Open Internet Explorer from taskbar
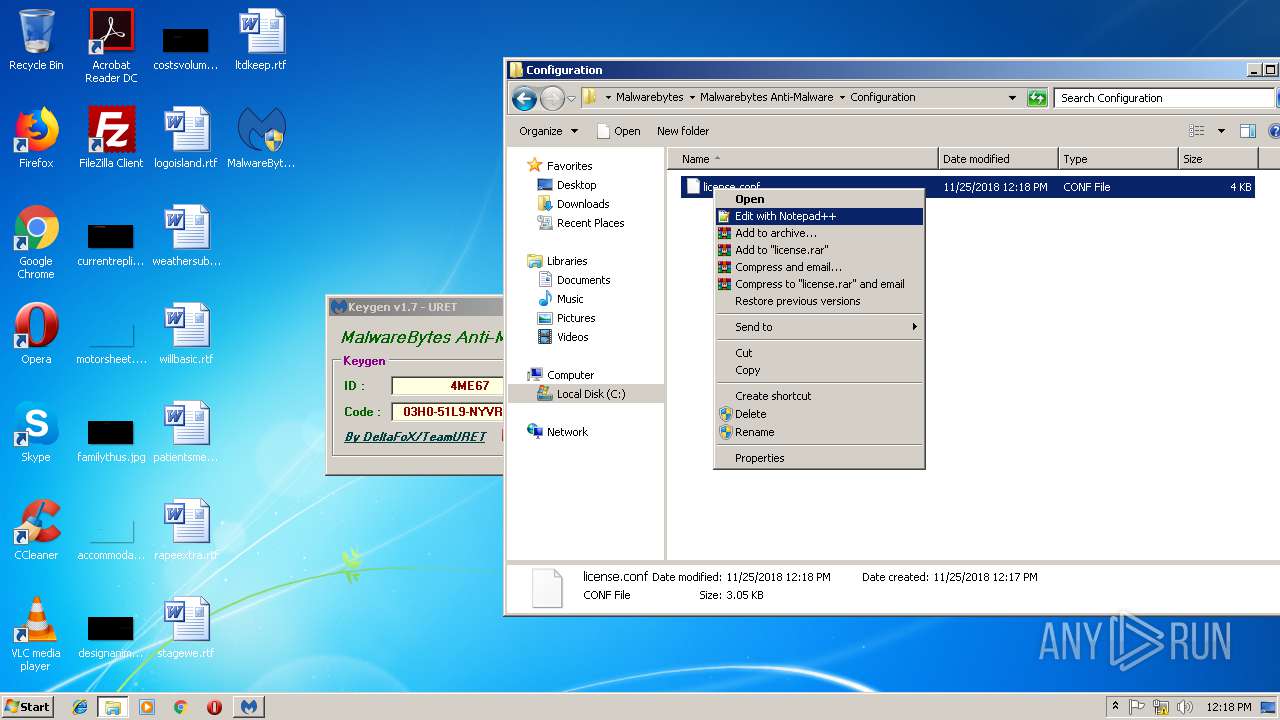 pyautogui.click(x=80, y=707)
